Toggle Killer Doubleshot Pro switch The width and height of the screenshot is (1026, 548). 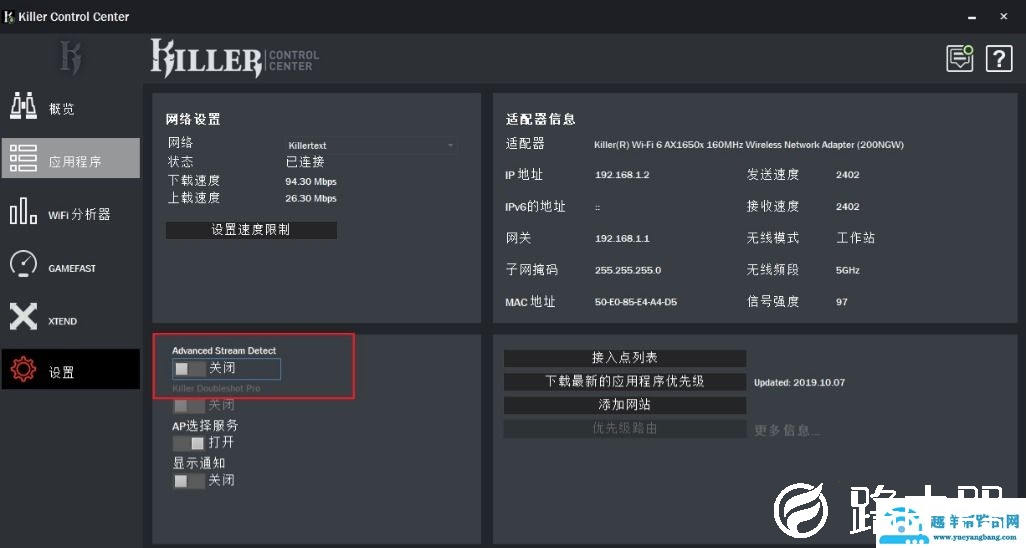(189, 406)
